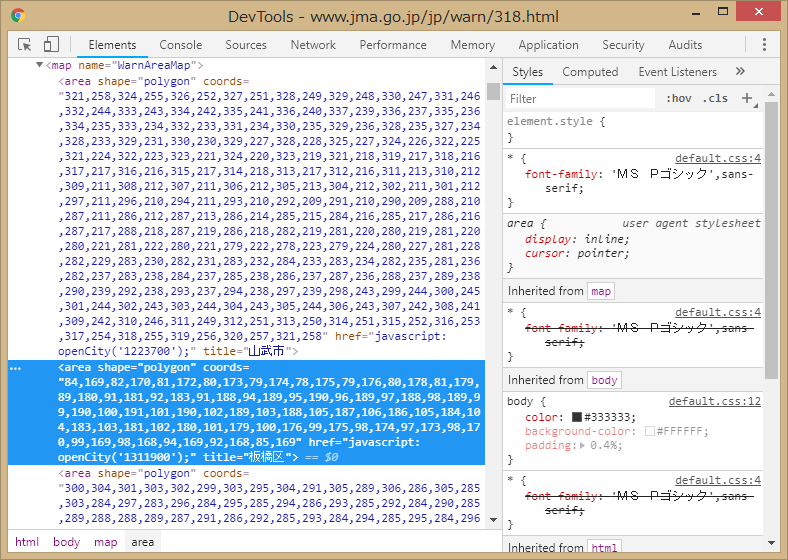
Task: Click the #333333 color swatch
Action: click(x=577, y=417)
